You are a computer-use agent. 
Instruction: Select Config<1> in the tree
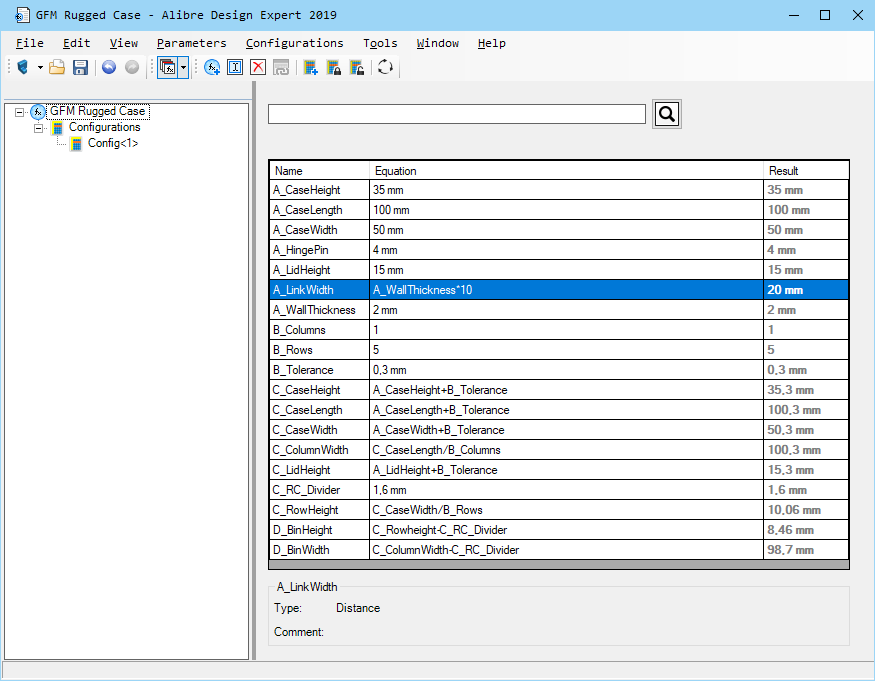pyautogui.click(x=113, y=143)
